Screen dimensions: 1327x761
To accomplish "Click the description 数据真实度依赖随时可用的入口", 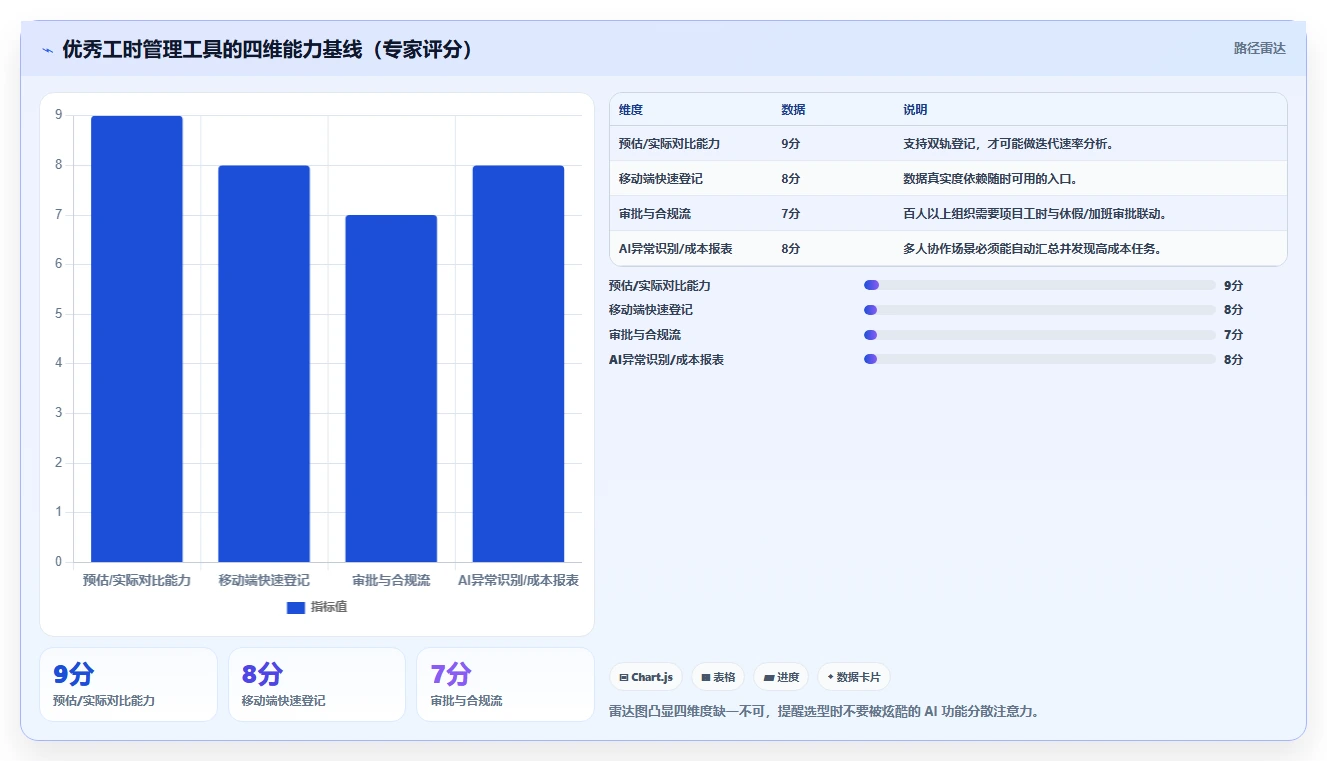I will (990, 179).
